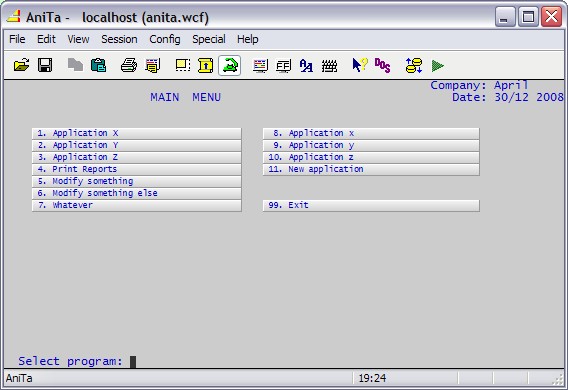Choose 6. Modify something else
568x390 pixels.
(137, 193)
